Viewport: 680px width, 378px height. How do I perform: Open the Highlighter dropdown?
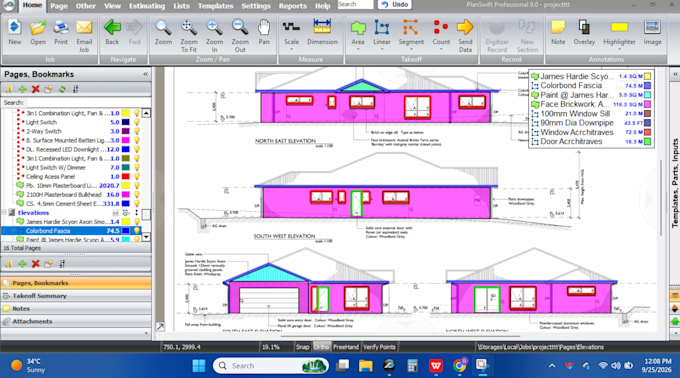[619, 49]
